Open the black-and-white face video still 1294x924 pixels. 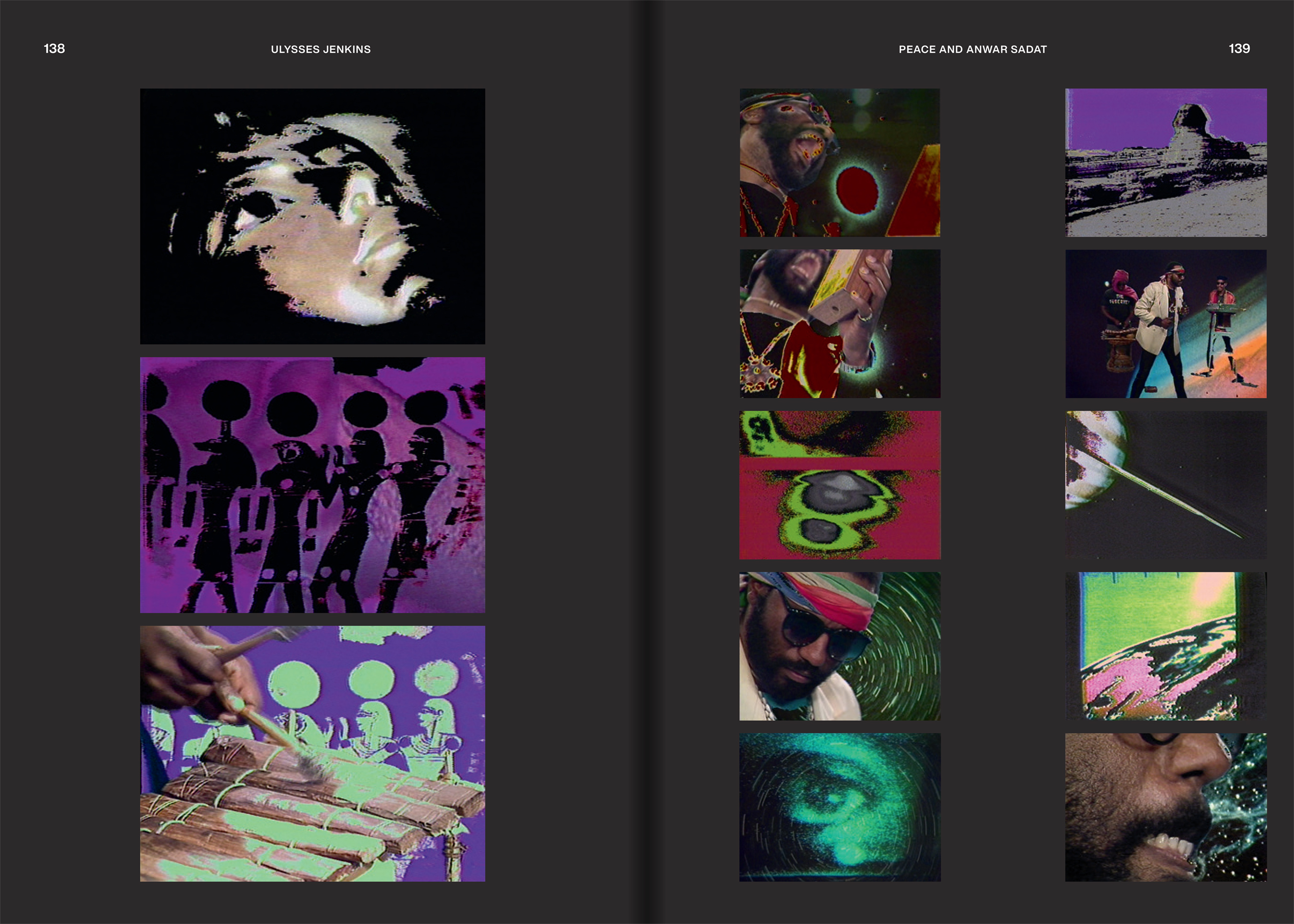[x=312, y=216]
